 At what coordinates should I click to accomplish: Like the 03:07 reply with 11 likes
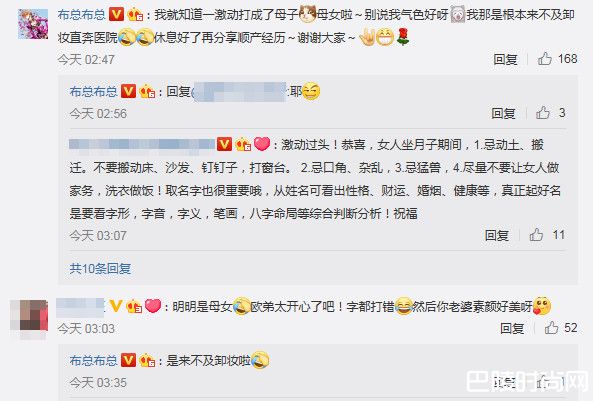coord(536,235)
